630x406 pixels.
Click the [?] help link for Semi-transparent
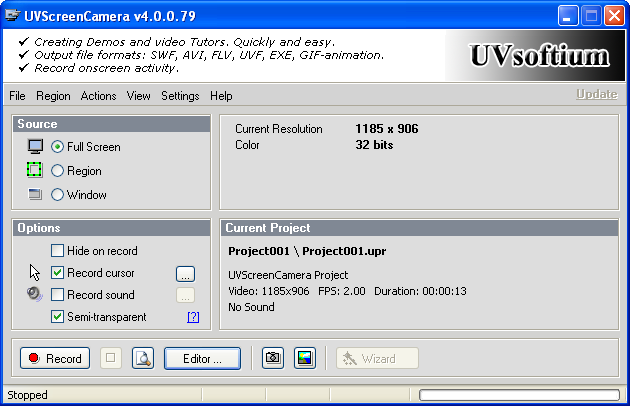coord(193,317)
